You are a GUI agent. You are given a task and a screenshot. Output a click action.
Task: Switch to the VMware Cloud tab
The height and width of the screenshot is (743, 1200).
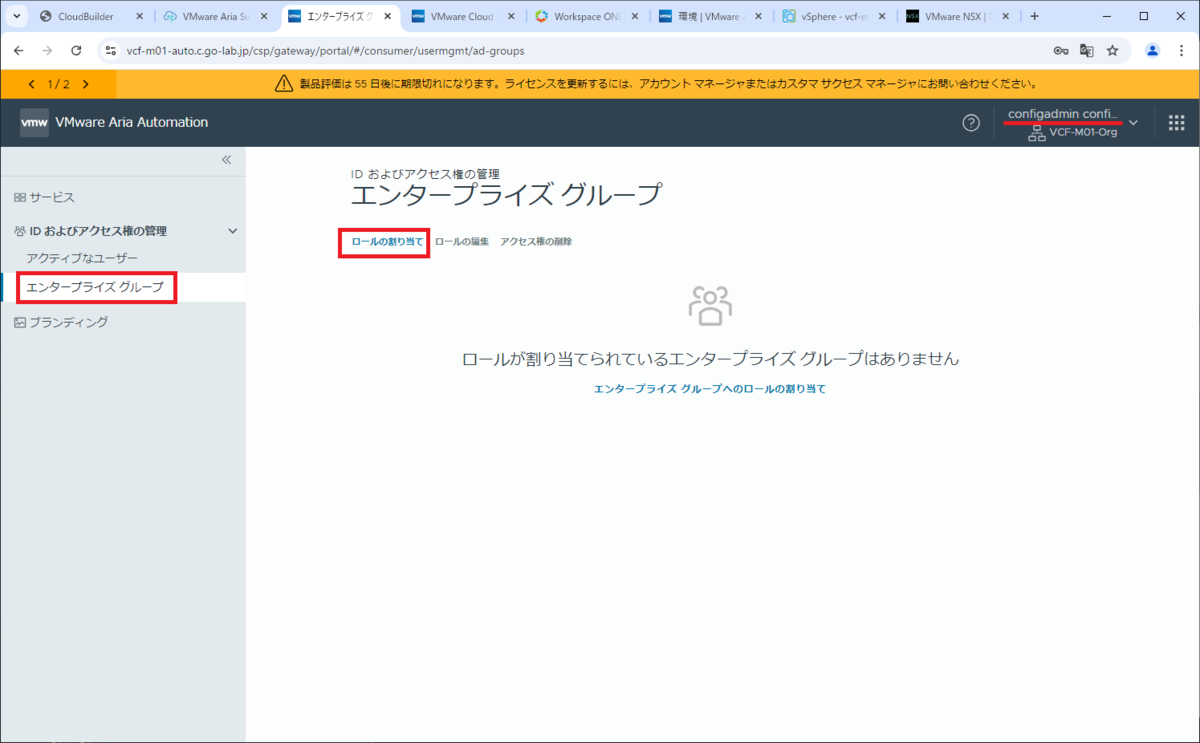click(x=456, y=17)
